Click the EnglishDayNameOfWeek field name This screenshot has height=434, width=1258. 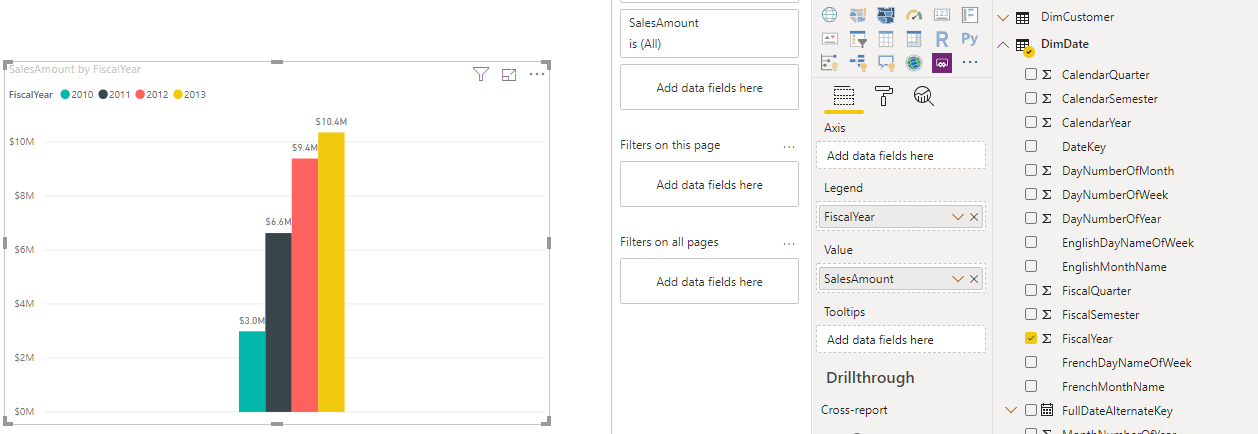(x=1128, y=243)
